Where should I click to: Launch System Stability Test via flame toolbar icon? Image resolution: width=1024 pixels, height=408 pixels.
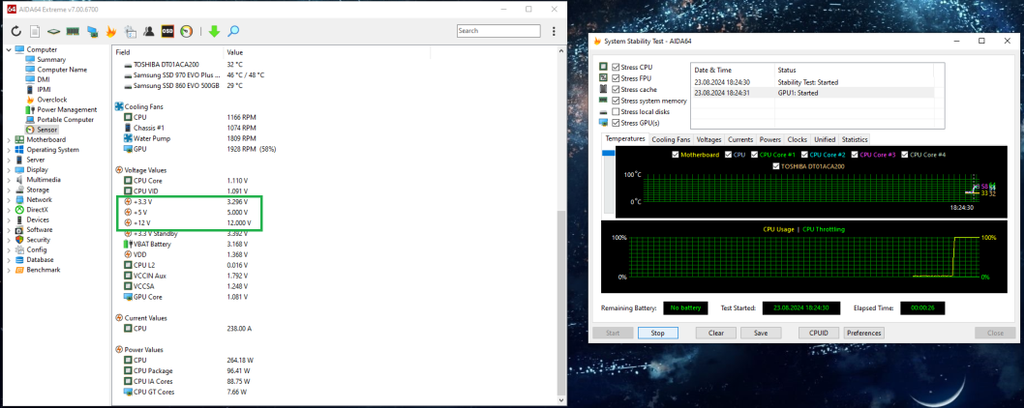tap(111, 31)
